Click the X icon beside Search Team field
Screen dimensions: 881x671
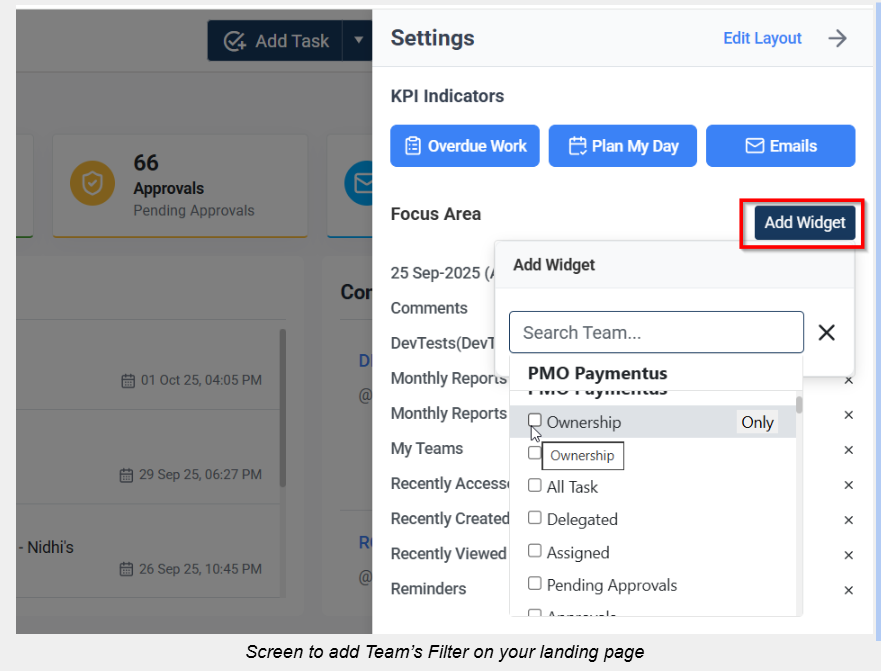827,333
